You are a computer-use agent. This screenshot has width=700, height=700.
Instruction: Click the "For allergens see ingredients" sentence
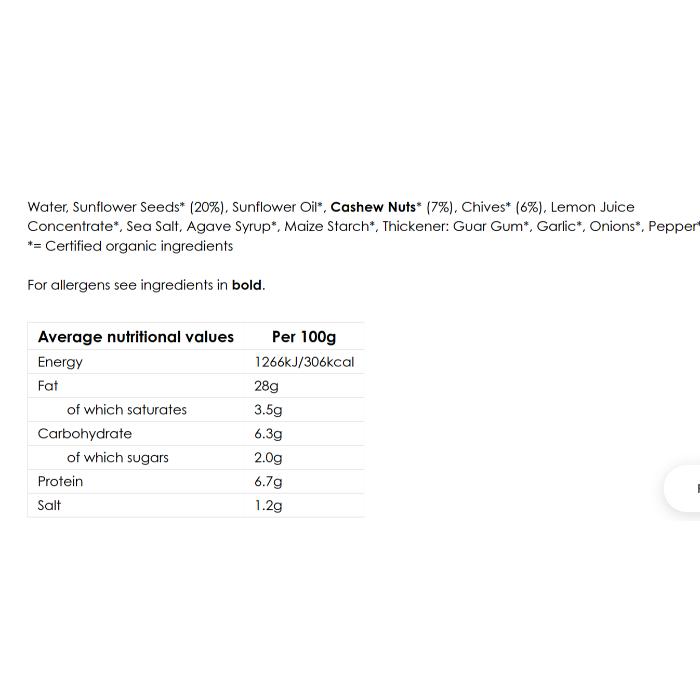coord(145,285)
